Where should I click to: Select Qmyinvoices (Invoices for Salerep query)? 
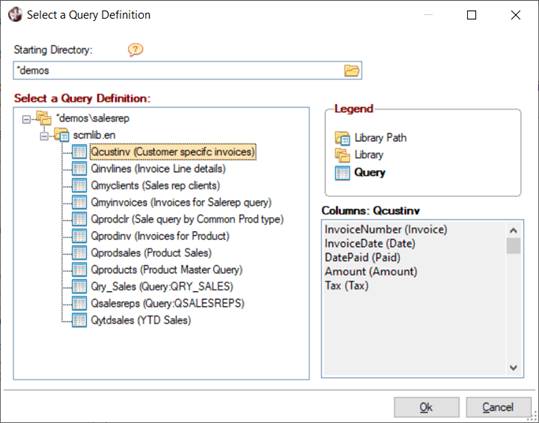coord(181,202)
